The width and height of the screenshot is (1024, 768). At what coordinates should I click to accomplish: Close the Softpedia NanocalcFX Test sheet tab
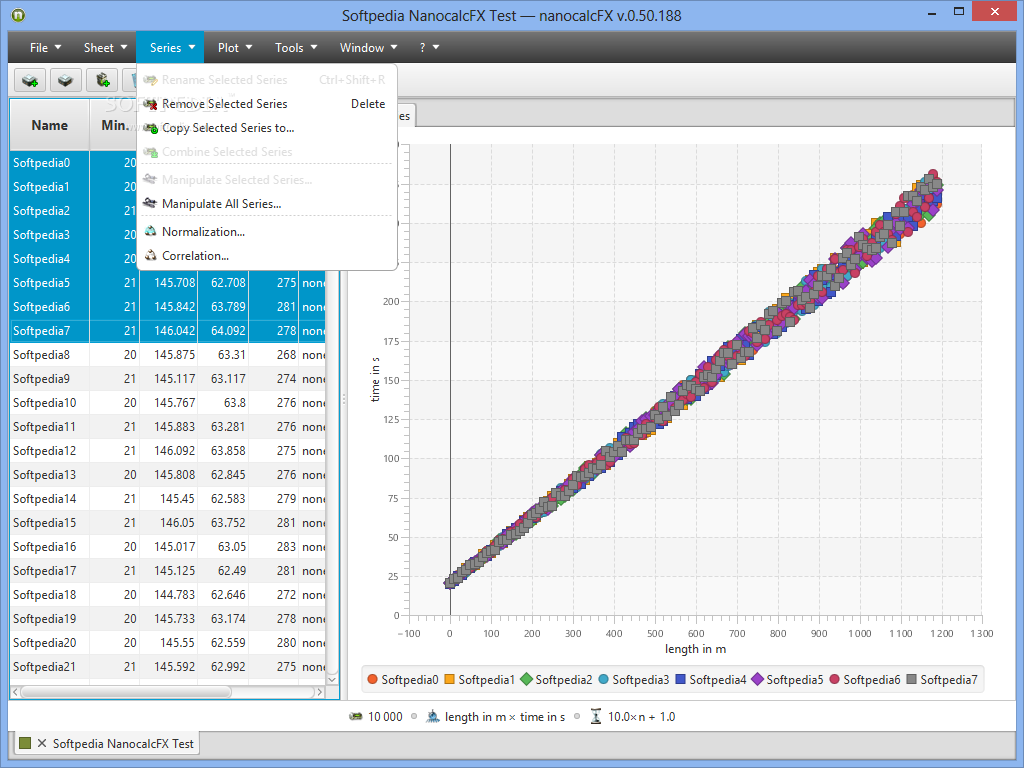click(42, 743)
